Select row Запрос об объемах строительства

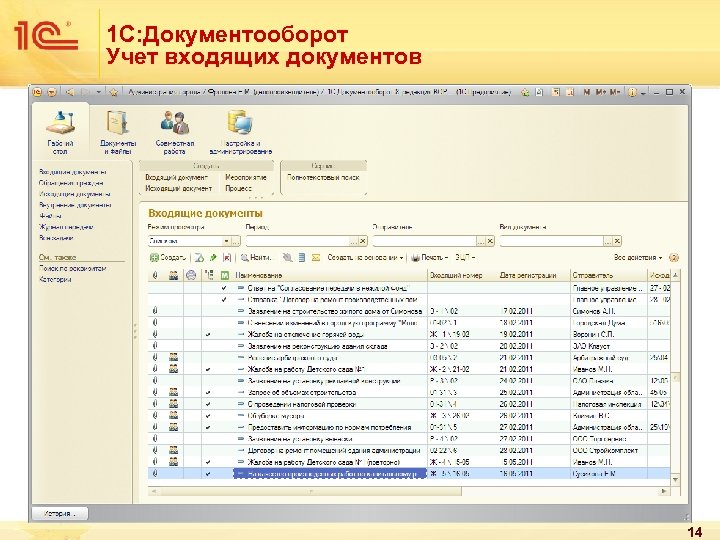(x=409, y=393)
